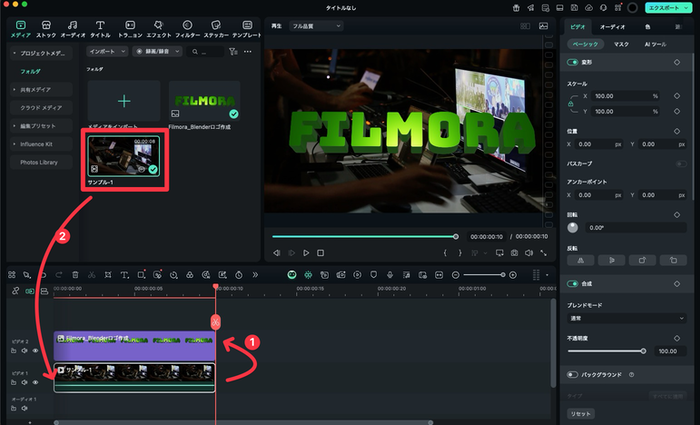Open the エフェクト (Effects) tab icon

pos(160,28)
